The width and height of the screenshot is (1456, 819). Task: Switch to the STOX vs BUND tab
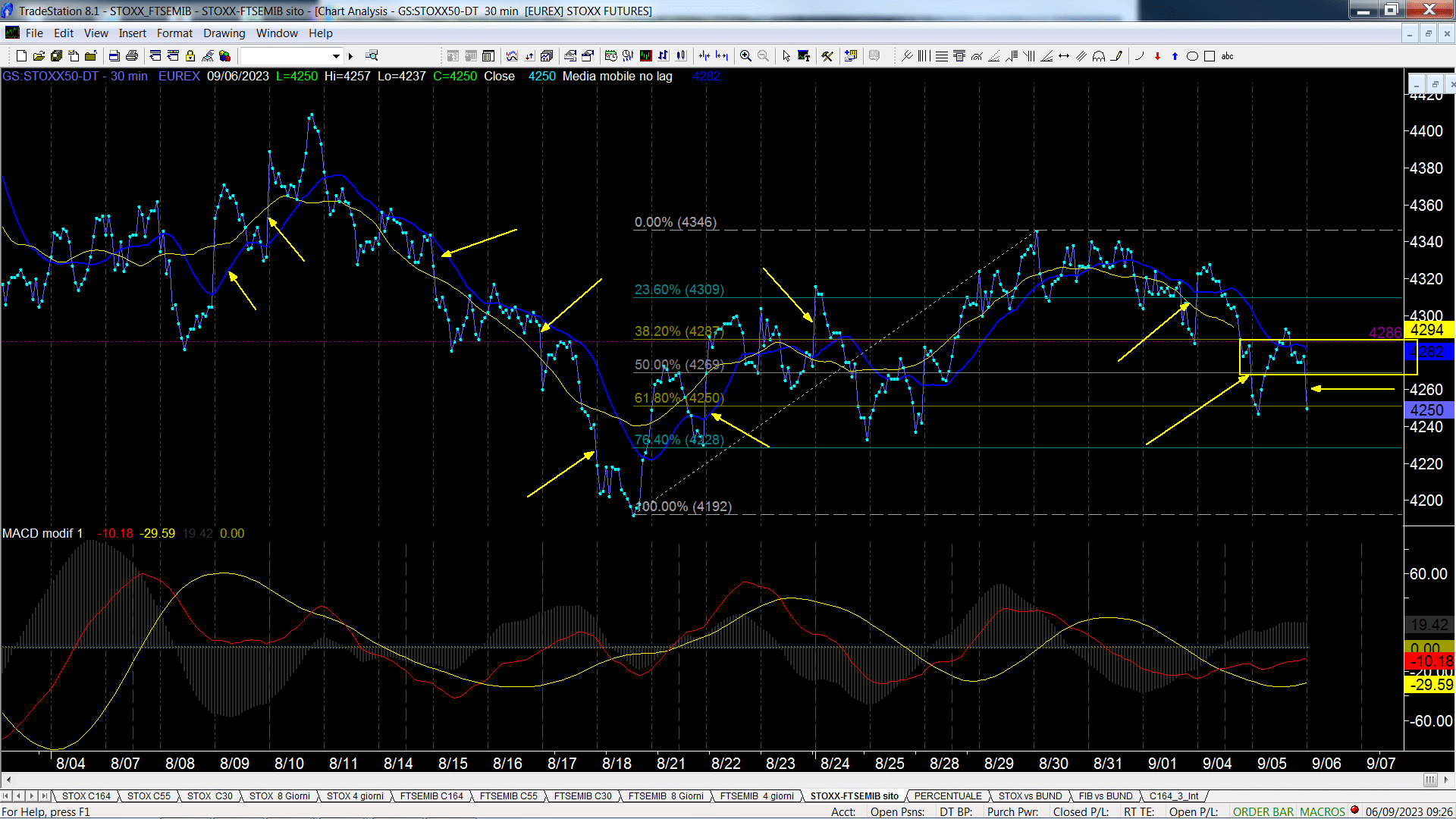[1031, 795]
